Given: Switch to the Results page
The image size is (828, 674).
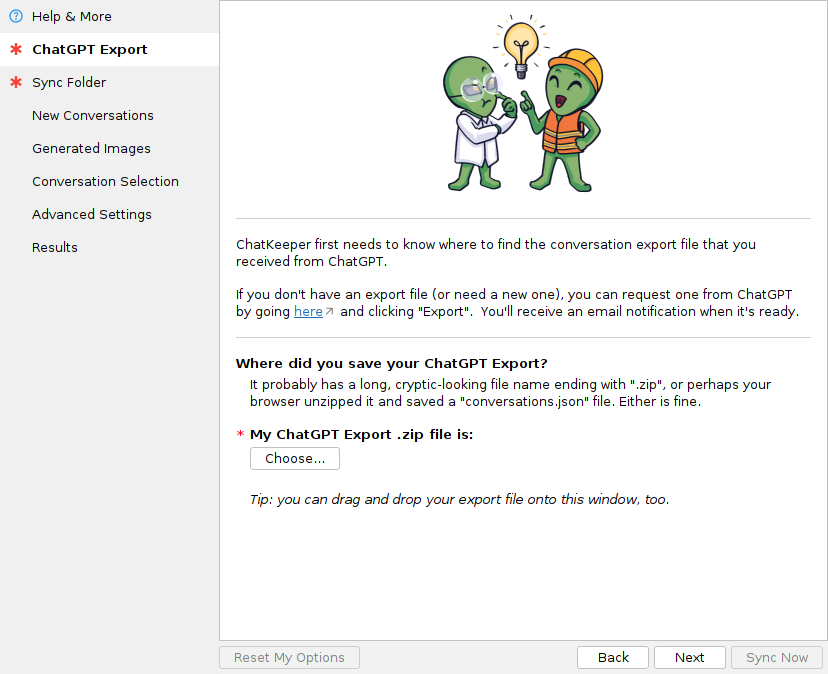Looking at the screenshot, I should [x=55, y=247].
